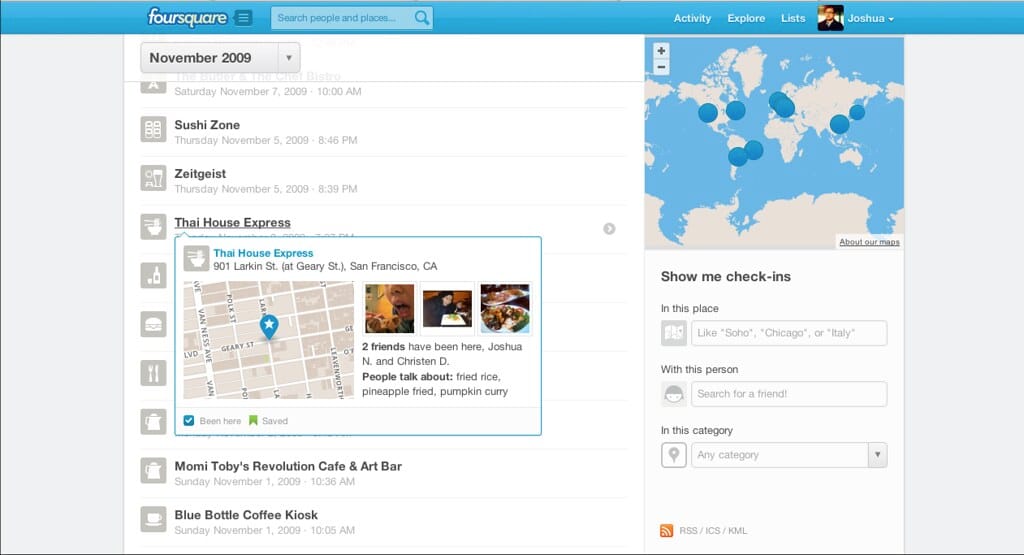Screen dimensions: 1024x555
Task: Click the Thai House Express row noodle icon
Action: (x=153, y=227)
